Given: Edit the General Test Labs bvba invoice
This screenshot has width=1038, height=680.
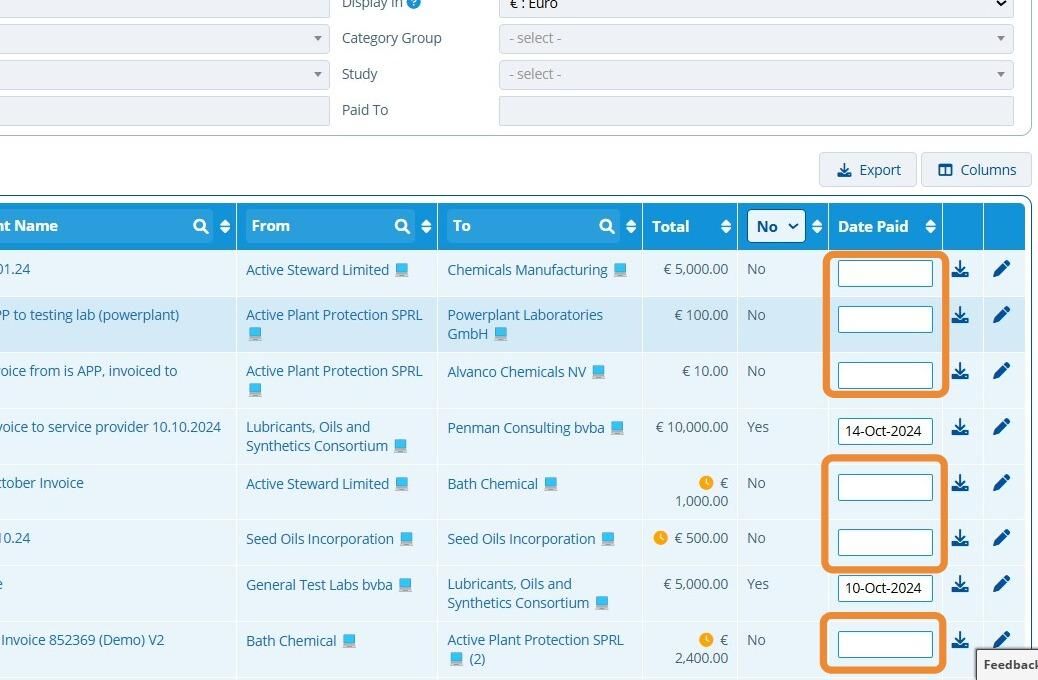Looking at the screenshot, I should (x=1002, y=583).
